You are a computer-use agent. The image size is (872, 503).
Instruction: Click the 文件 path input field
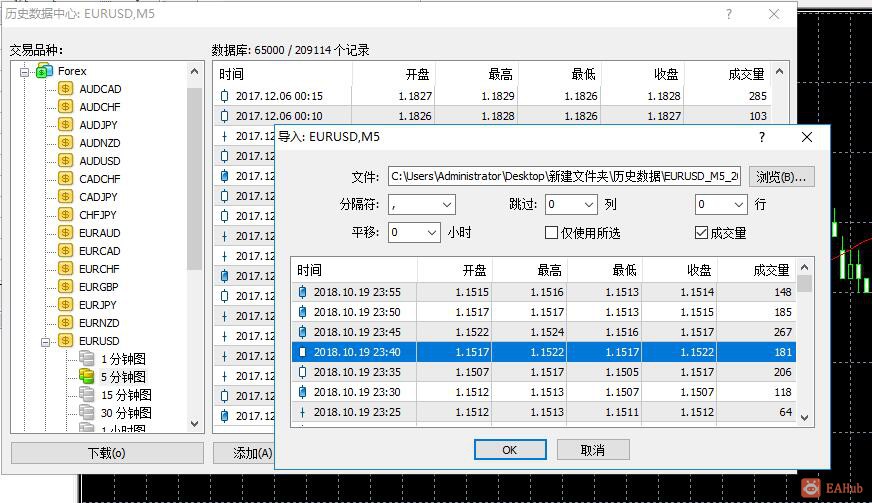click(566, 177)
